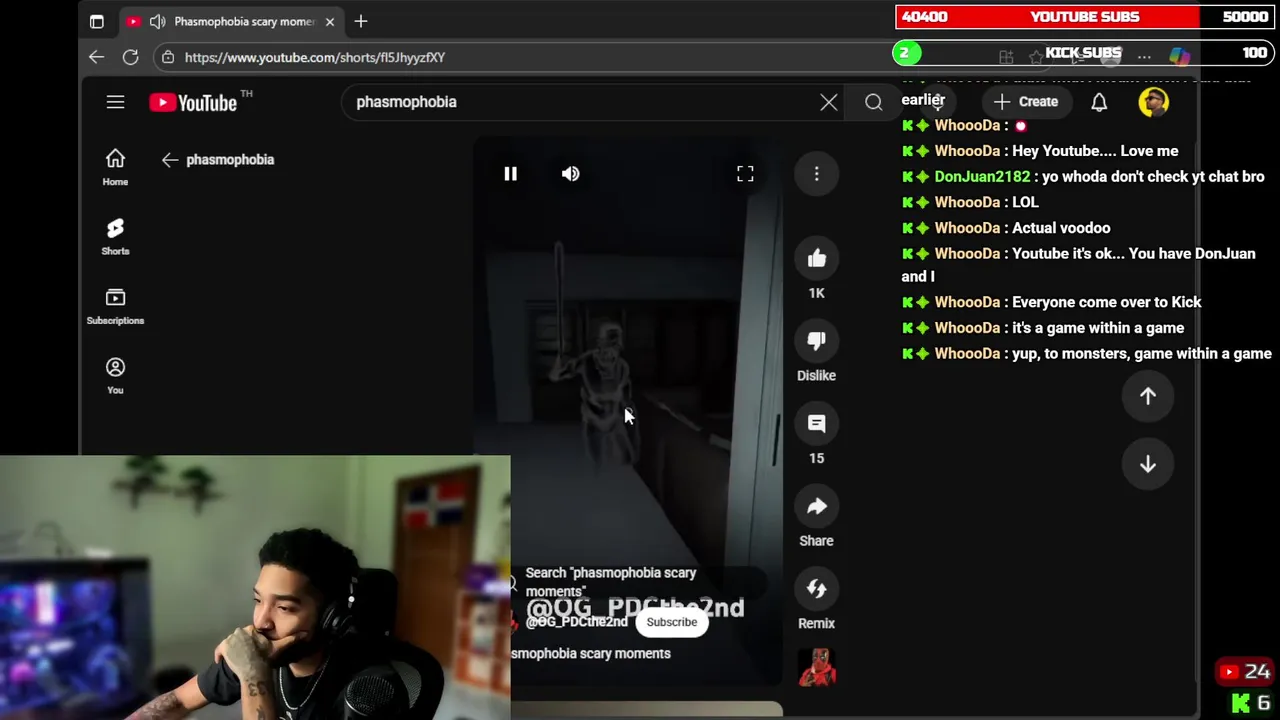Open Shorts in the sidebar
The height and width of the screenshot is (720, 1280).
115,237
